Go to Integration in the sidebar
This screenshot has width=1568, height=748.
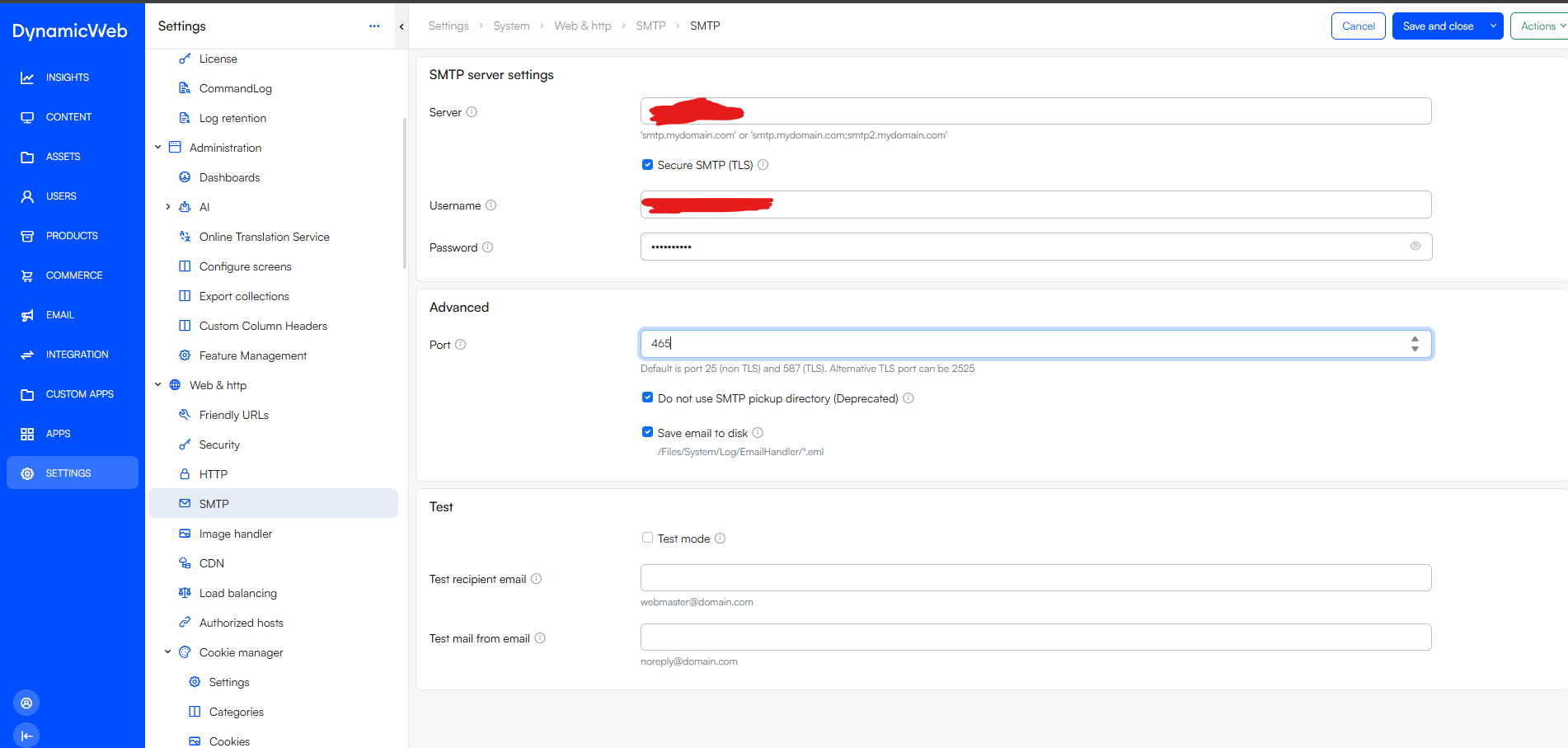[x=76, y=355]
